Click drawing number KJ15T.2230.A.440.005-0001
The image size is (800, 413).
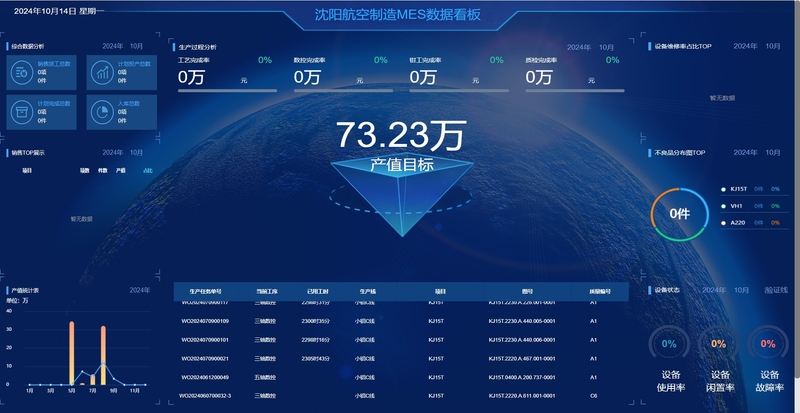coord(522,322)
